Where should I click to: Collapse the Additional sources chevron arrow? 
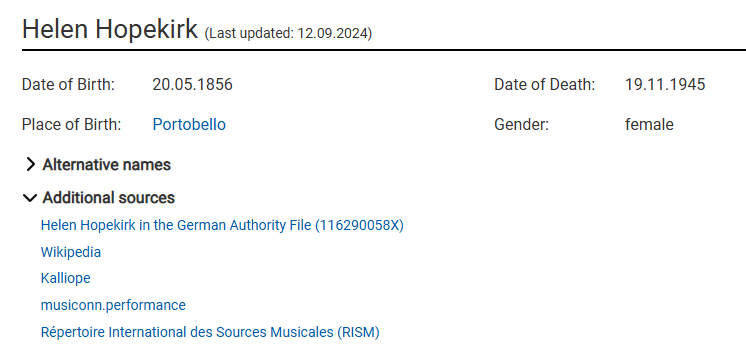click(x=29, y=198)
